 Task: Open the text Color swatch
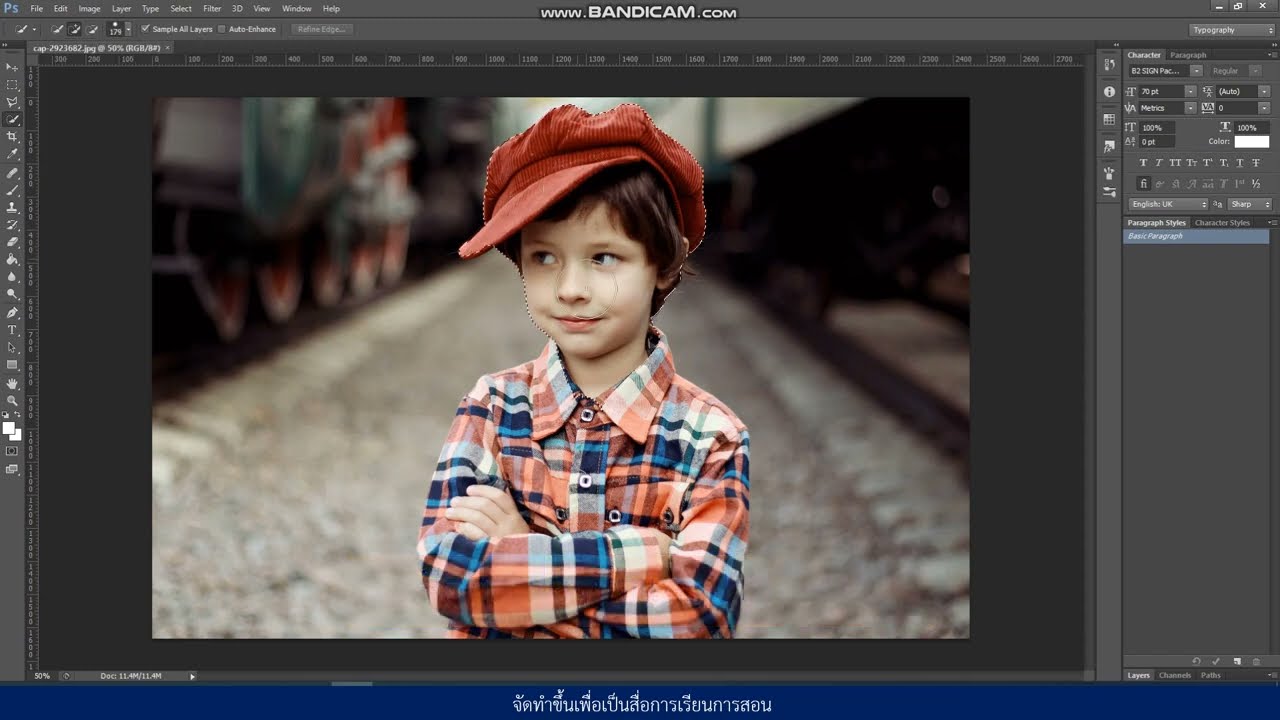pos(1251,142)
